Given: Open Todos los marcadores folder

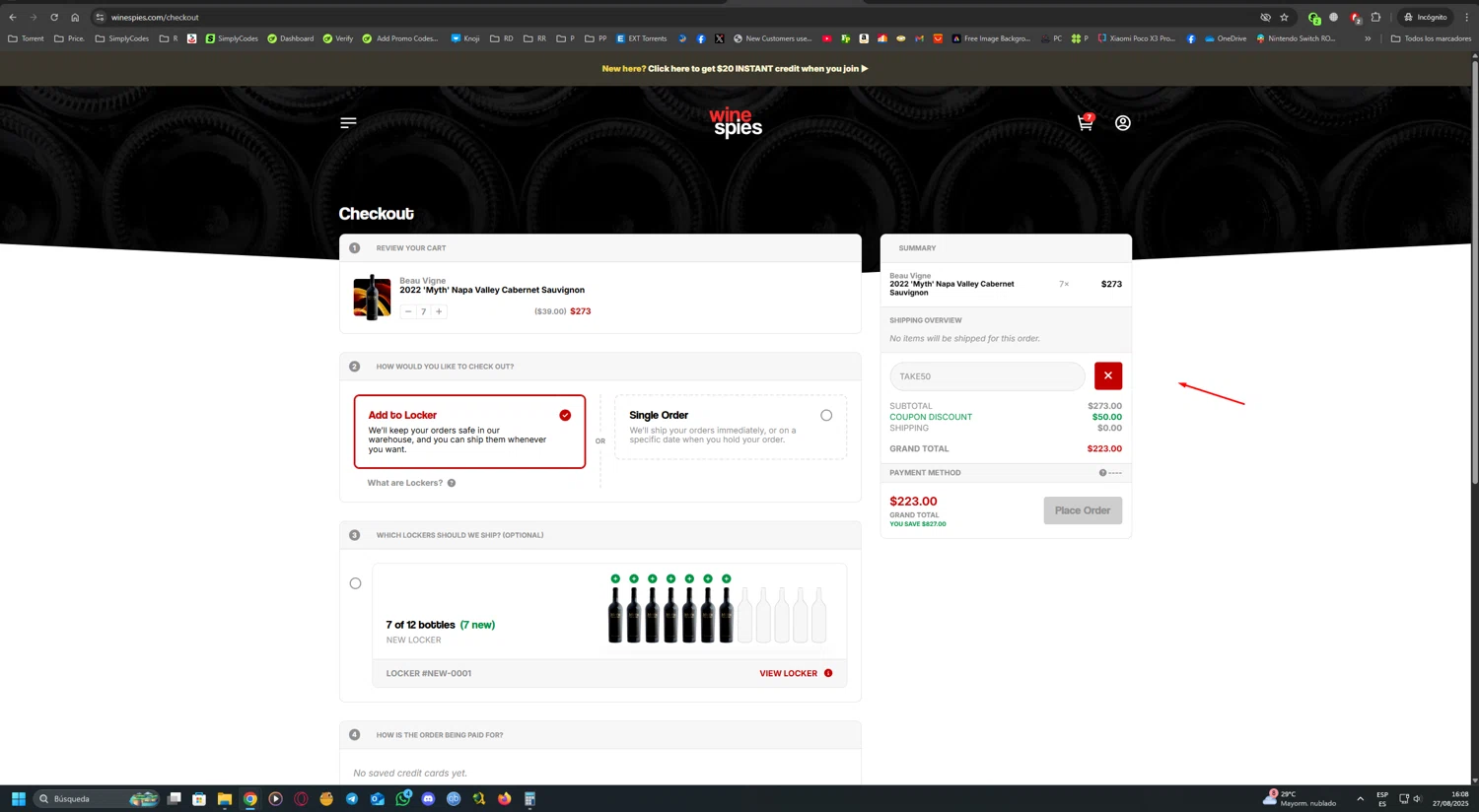Looking at the screenshot, I should [1431, 38].
